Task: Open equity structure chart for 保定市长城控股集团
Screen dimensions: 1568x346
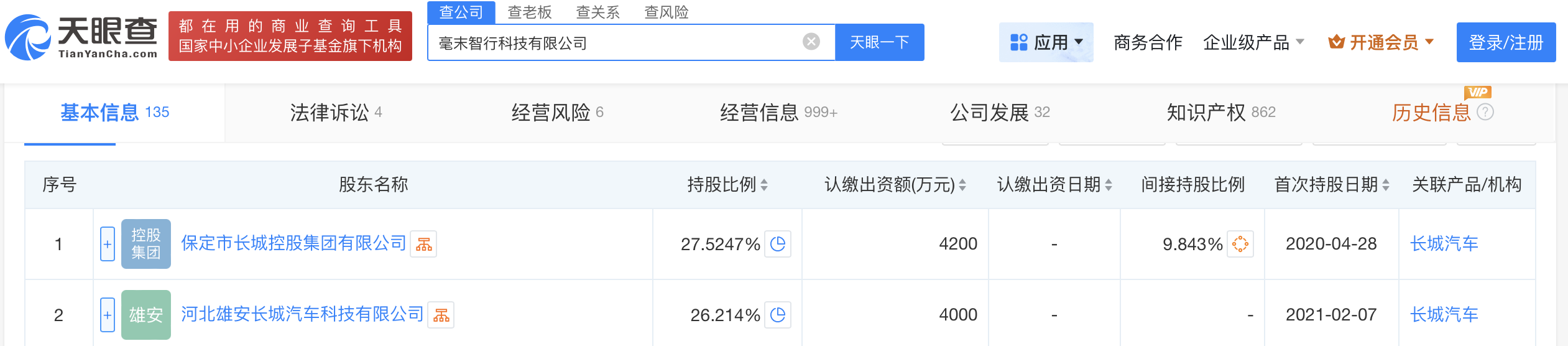Action: tap(423, 244)
